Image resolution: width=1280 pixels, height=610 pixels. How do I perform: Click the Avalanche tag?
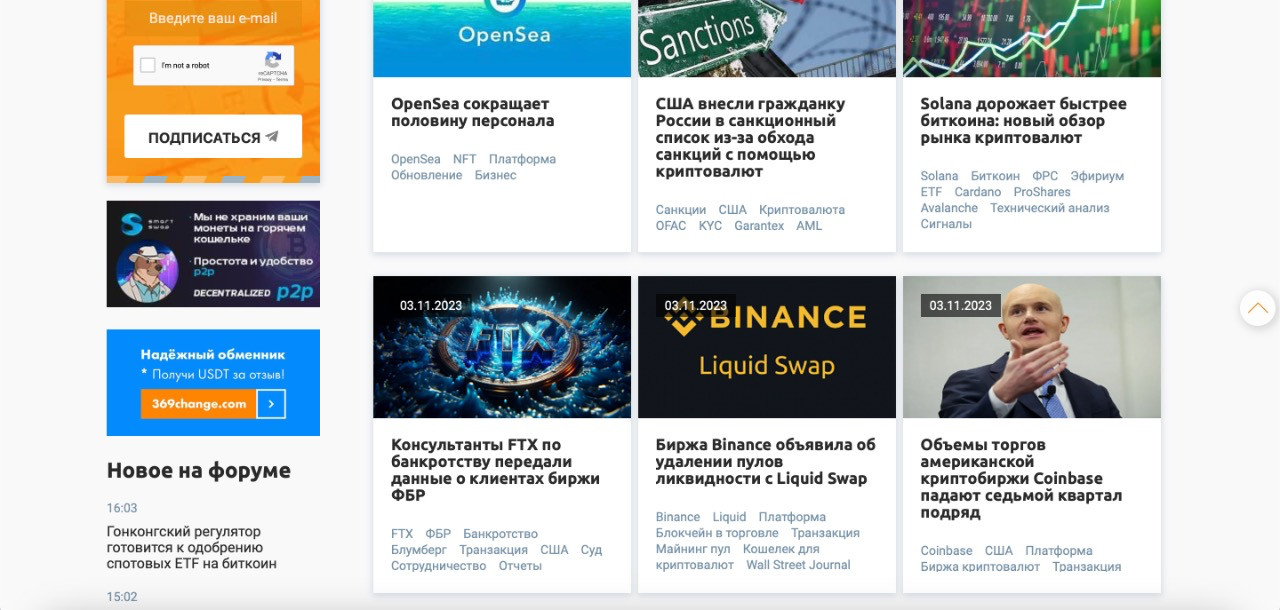pos(949,208)
